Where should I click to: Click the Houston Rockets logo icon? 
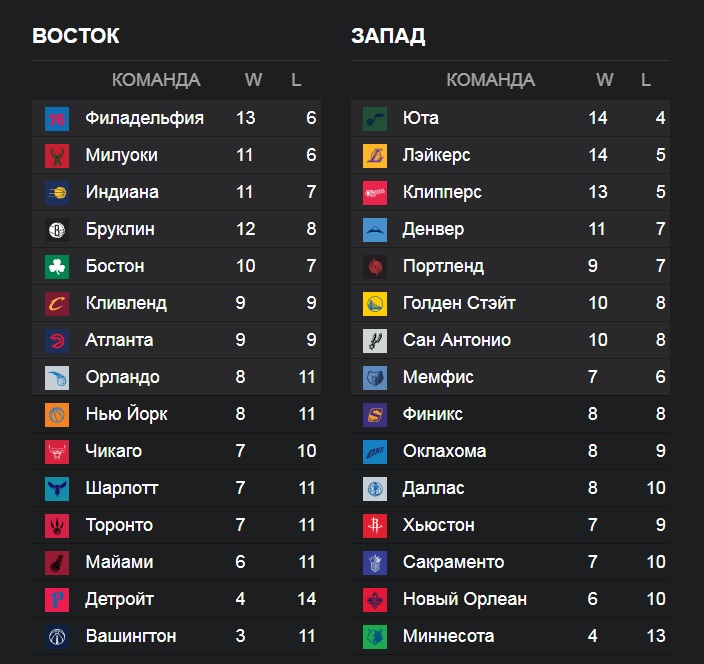375,525
